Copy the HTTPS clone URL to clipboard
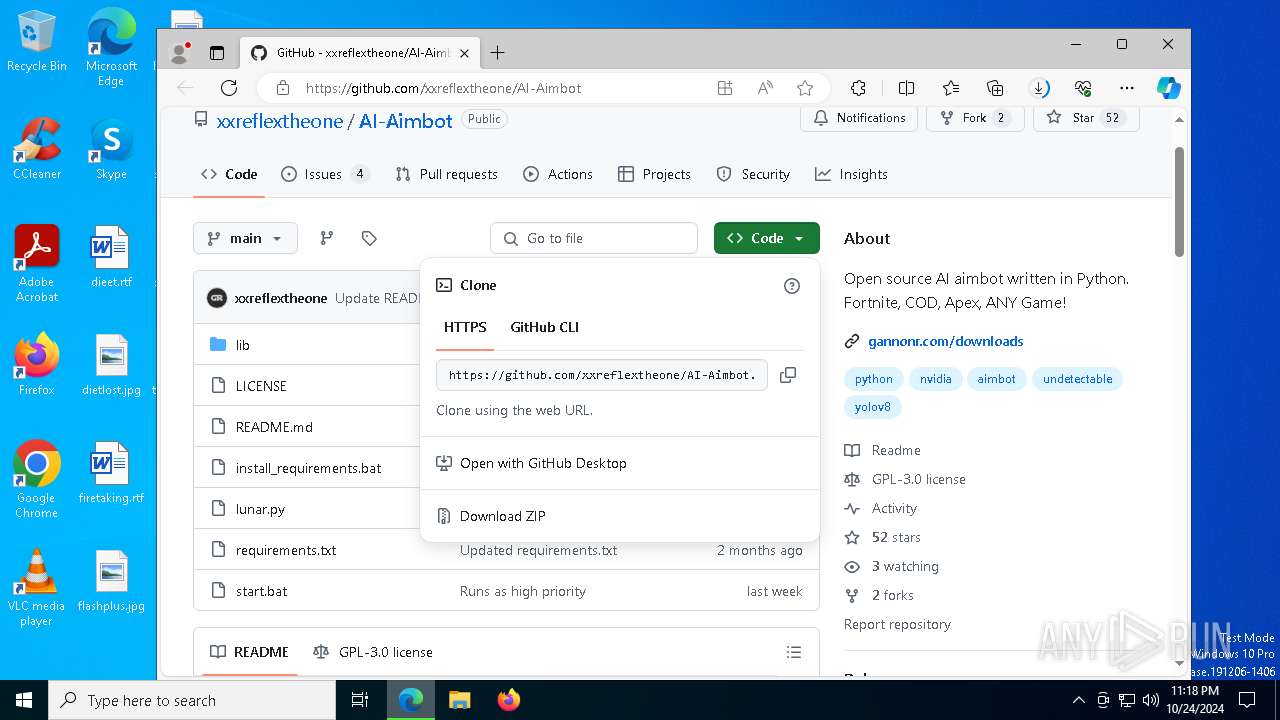 (788, 375)
